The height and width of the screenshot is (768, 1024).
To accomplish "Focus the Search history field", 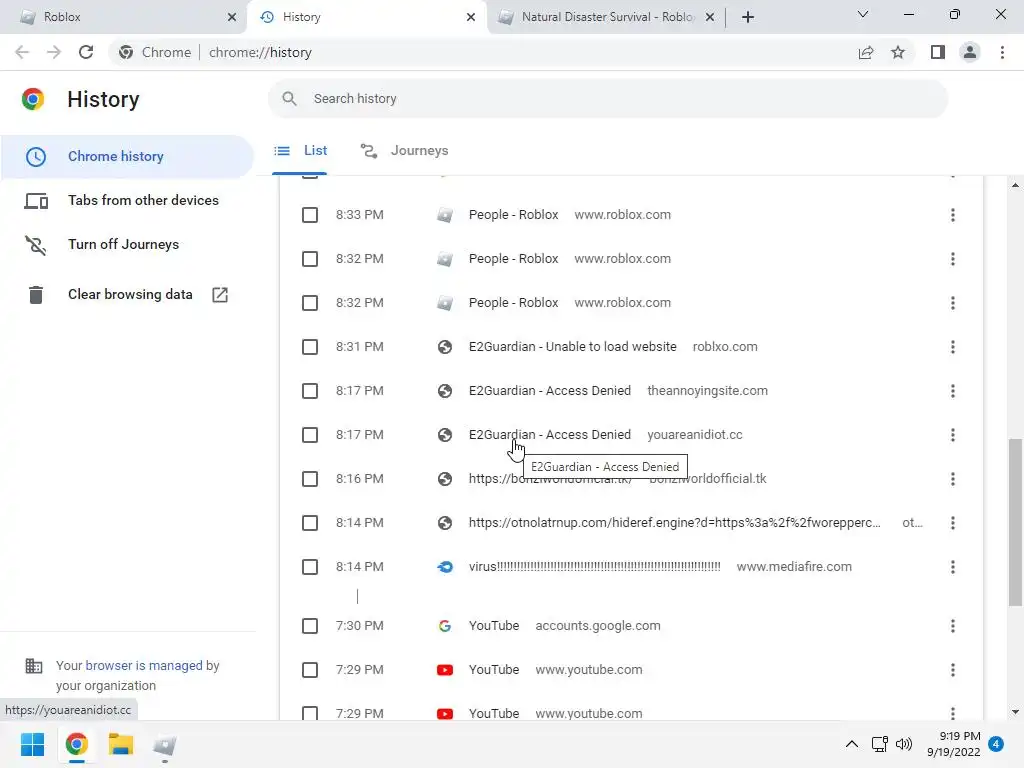I will (x=608, y=99).
